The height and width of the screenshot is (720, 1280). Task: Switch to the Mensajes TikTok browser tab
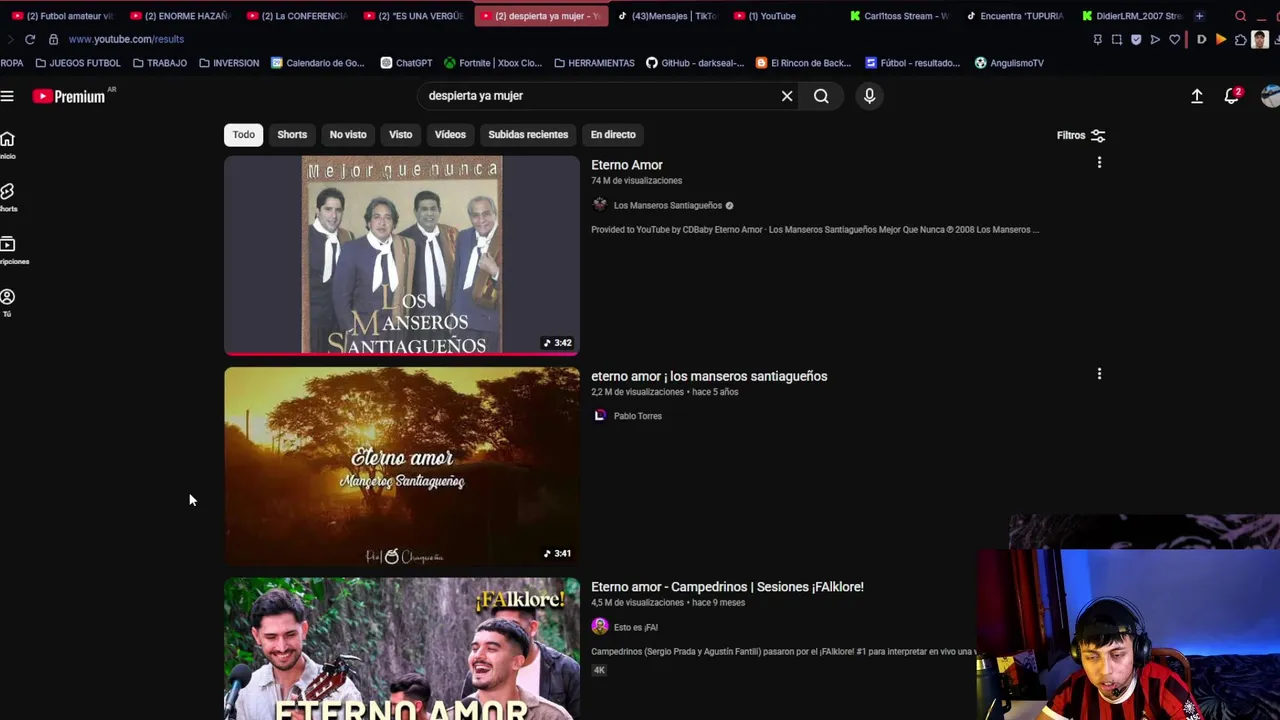click(667, 16)
